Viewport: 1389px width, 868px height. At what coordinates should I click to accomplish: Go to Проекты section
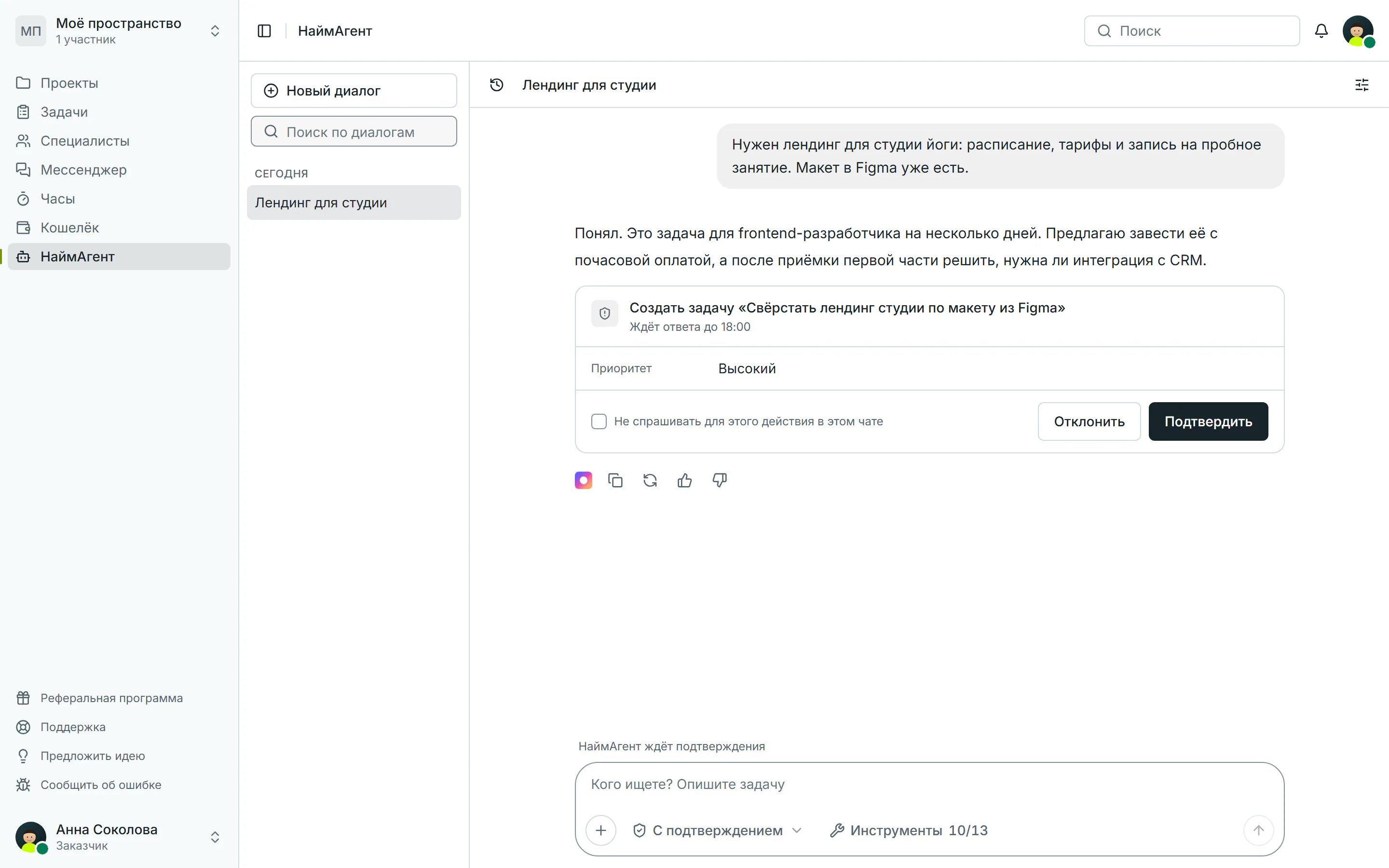pyautogui.click(x=119, y=83)
